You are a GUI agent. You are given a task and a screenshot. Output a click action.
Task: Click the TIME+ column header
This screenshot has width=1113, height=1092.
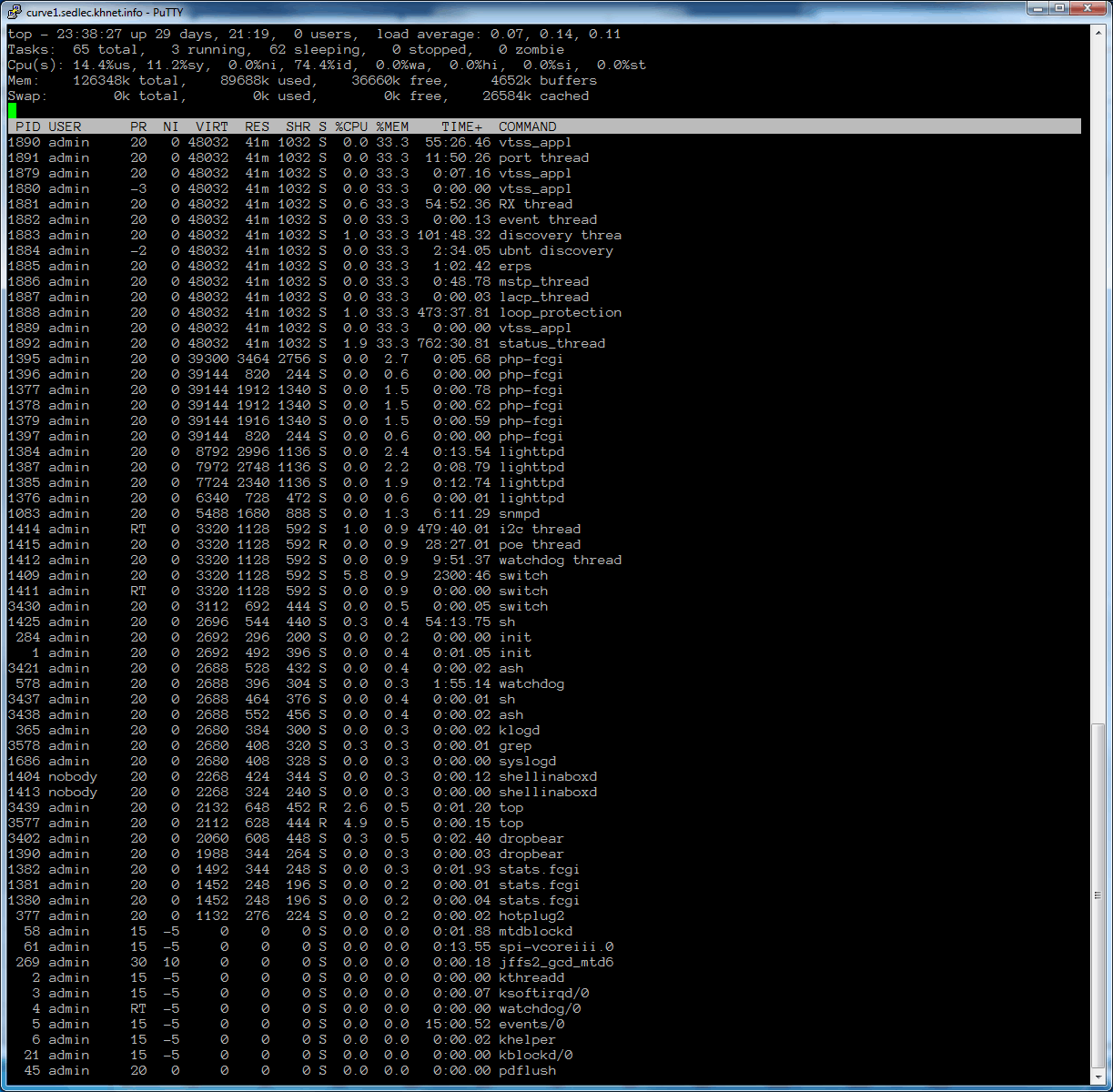(462, 126)
